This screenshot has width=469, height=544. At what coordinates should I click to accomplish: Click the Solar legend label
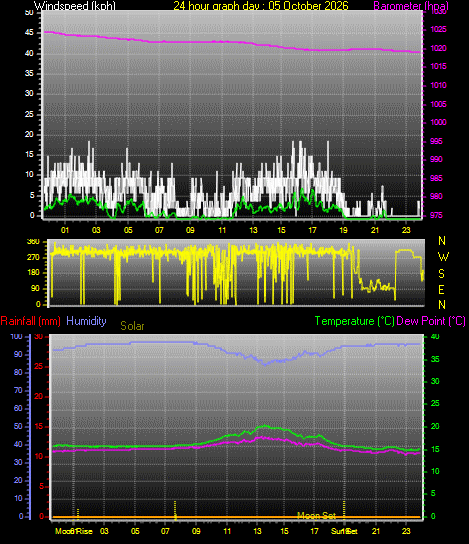point(132,326)
